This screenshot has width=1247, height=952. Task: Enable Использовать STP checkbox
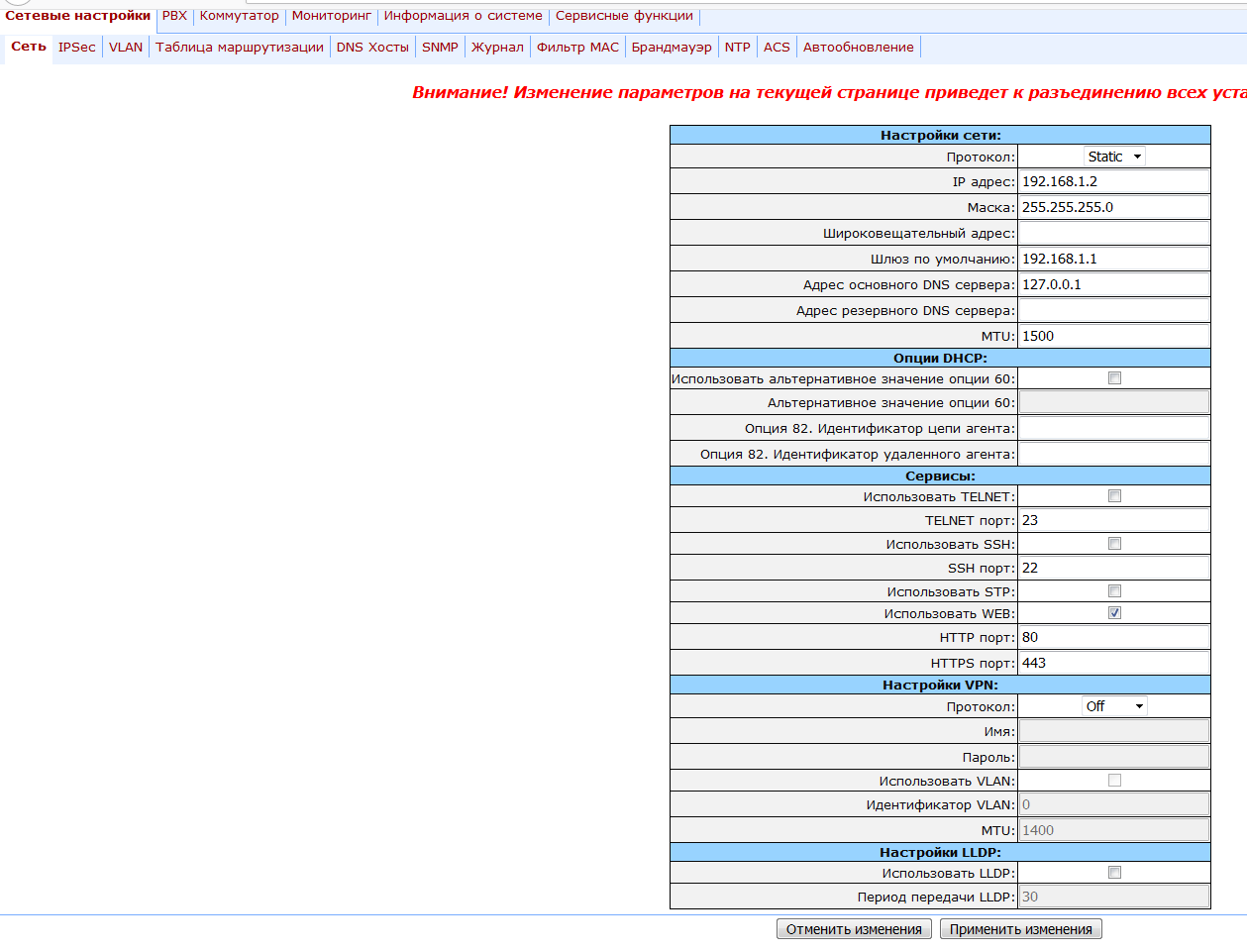point(1114,591)
